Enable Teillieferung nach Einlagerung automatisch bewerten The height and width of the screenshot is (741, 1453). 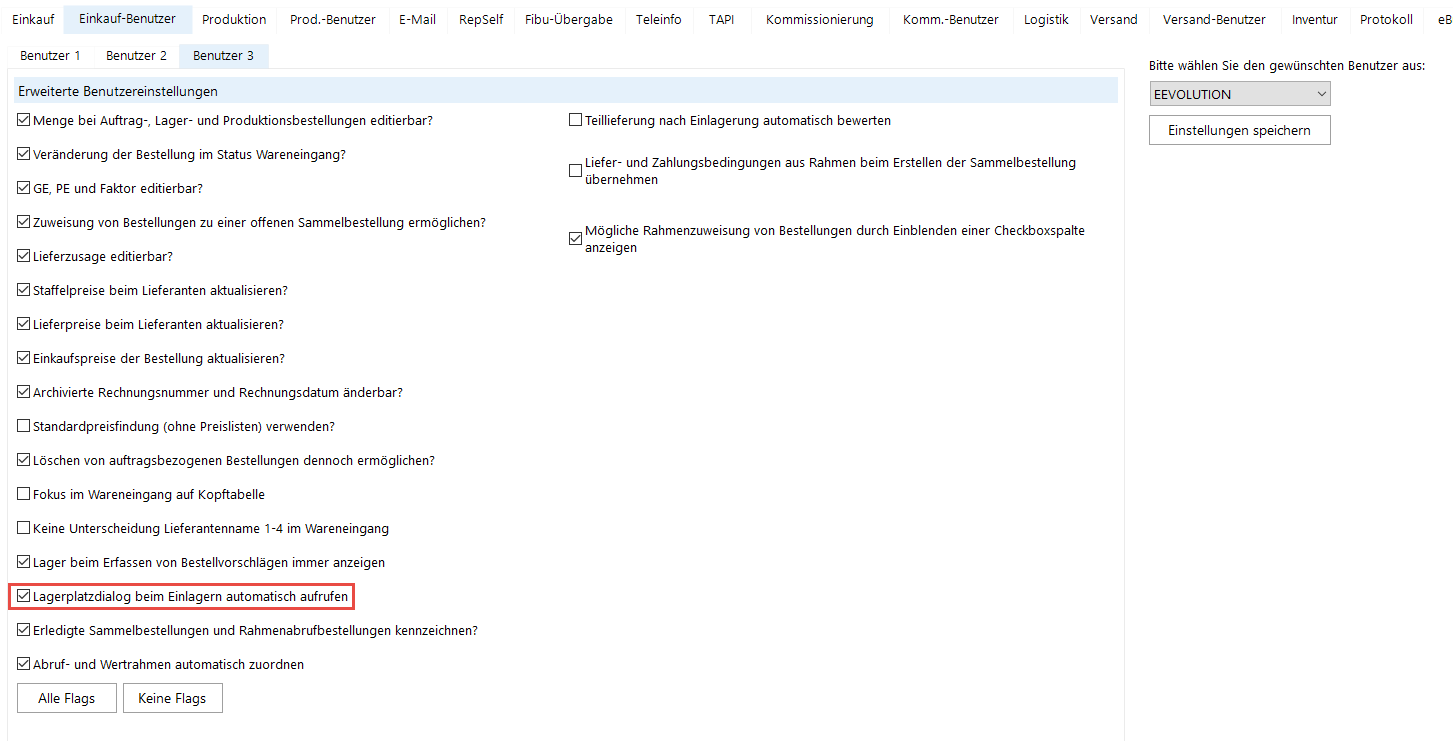[575, 120]
